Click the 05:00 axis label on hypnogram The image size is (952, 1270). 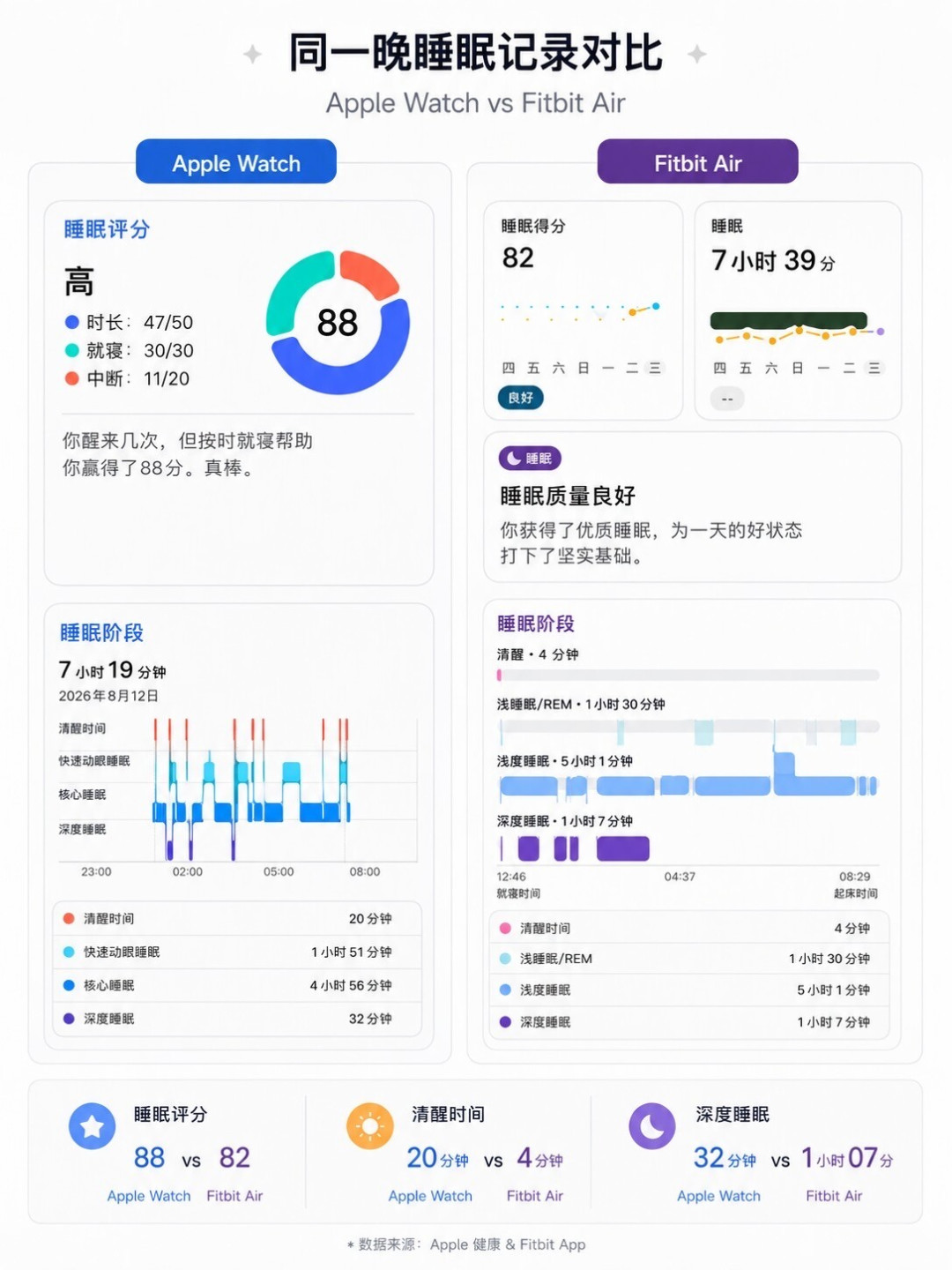coord(279,871)
